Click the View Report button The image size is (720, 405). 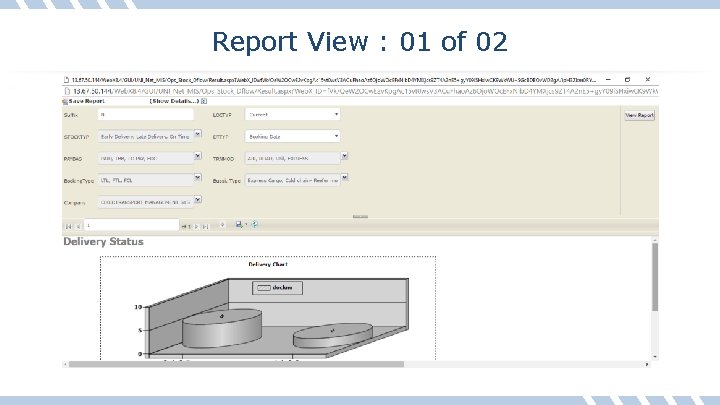click(639, 115)
